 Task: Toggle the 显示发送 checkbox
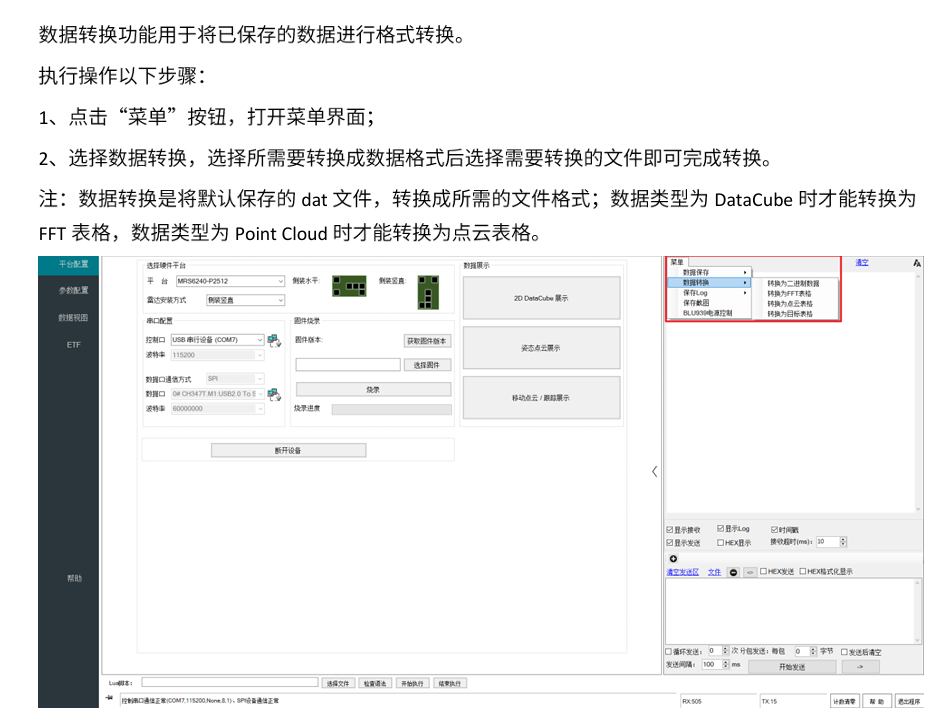point(670,543)
